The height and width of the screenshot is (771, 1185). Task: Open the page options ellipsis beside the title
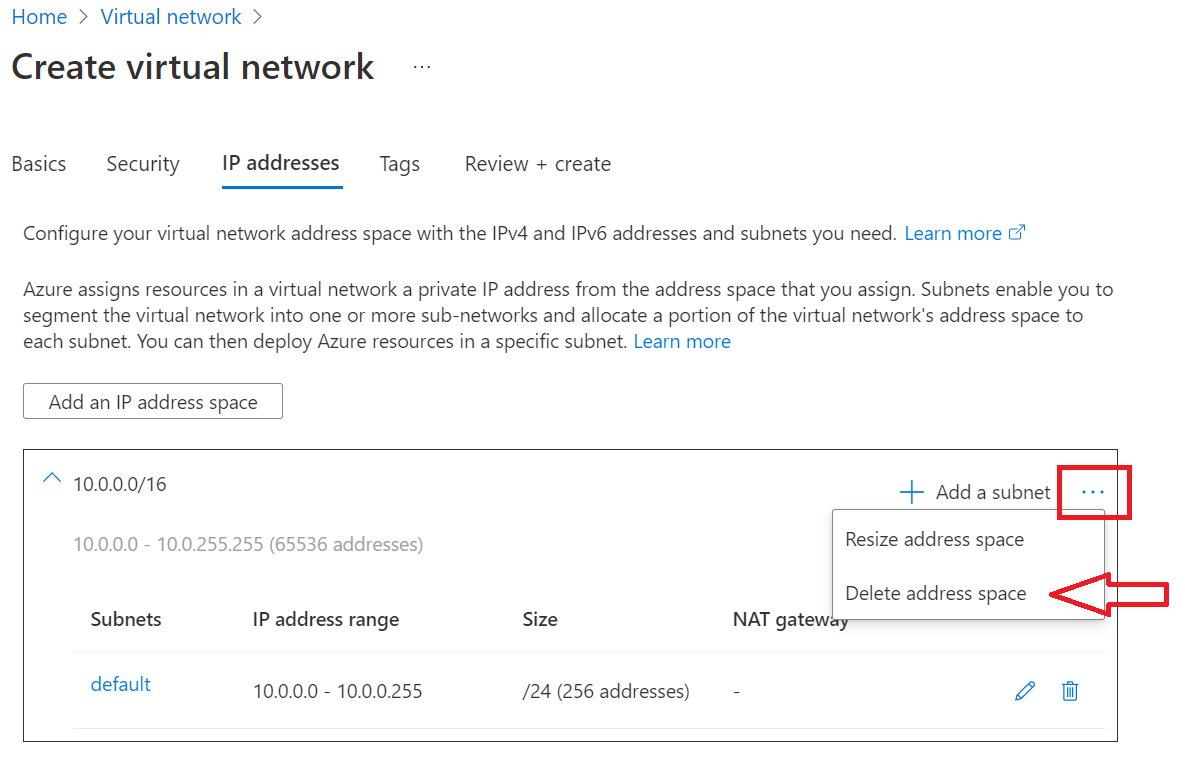(x=421, y=65)
